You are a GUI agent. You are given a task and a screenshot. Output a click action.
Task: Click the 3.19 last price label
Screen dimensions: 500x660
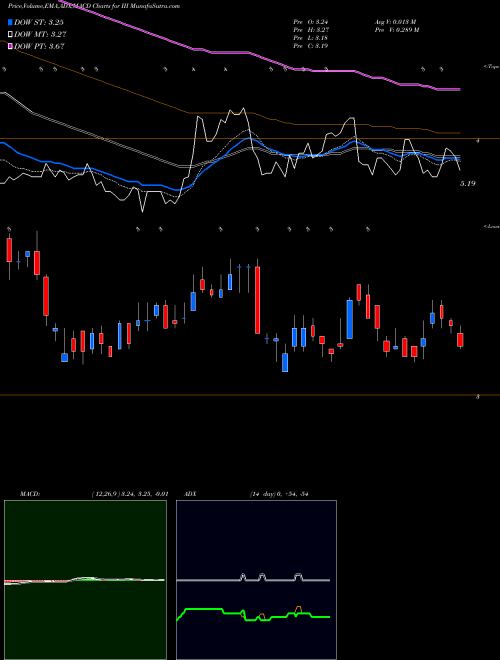click(x=468, y=184)
